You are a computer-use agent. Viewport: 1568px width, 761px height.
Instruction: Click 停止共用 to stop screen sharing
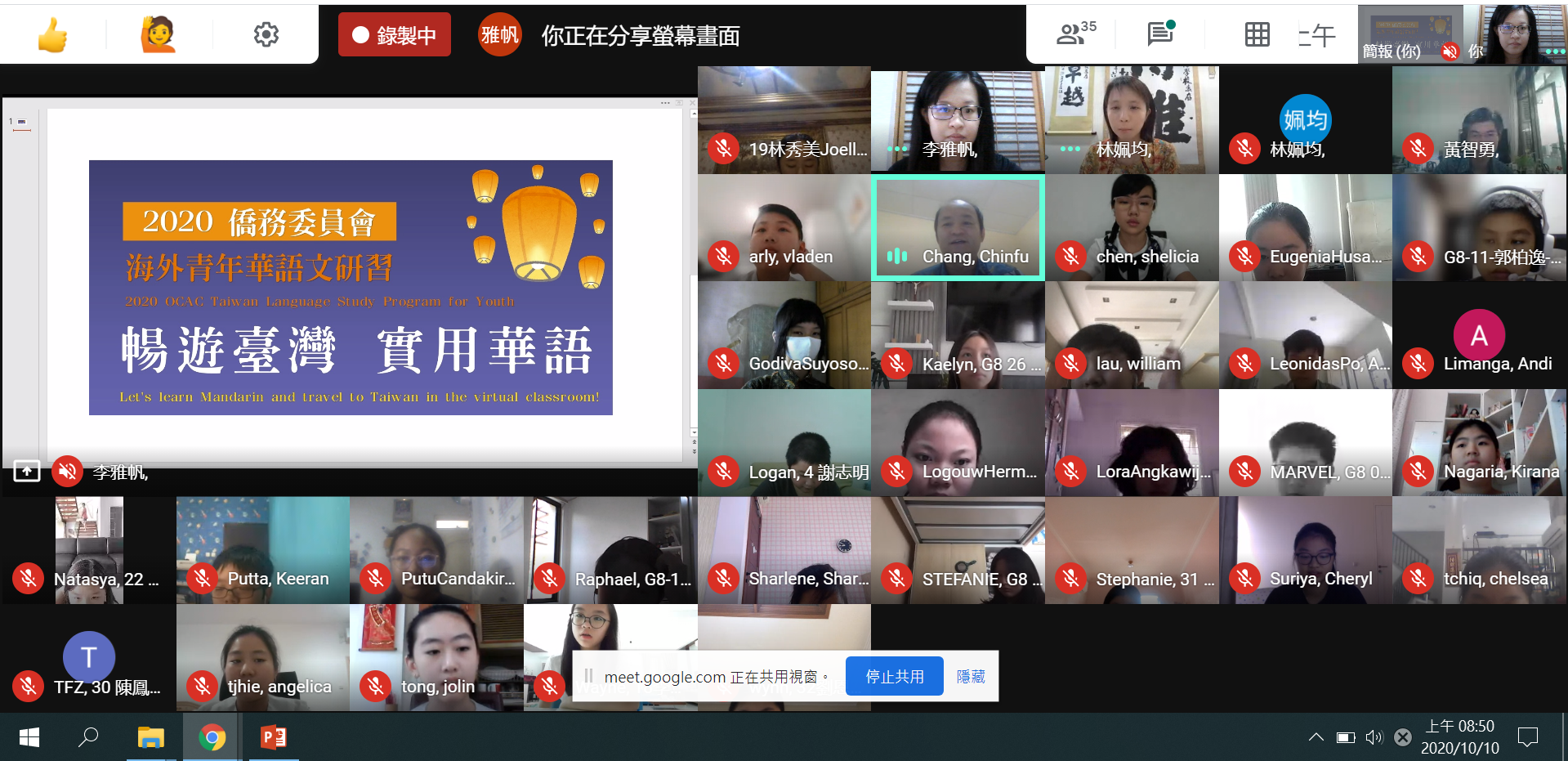(894, 676)
